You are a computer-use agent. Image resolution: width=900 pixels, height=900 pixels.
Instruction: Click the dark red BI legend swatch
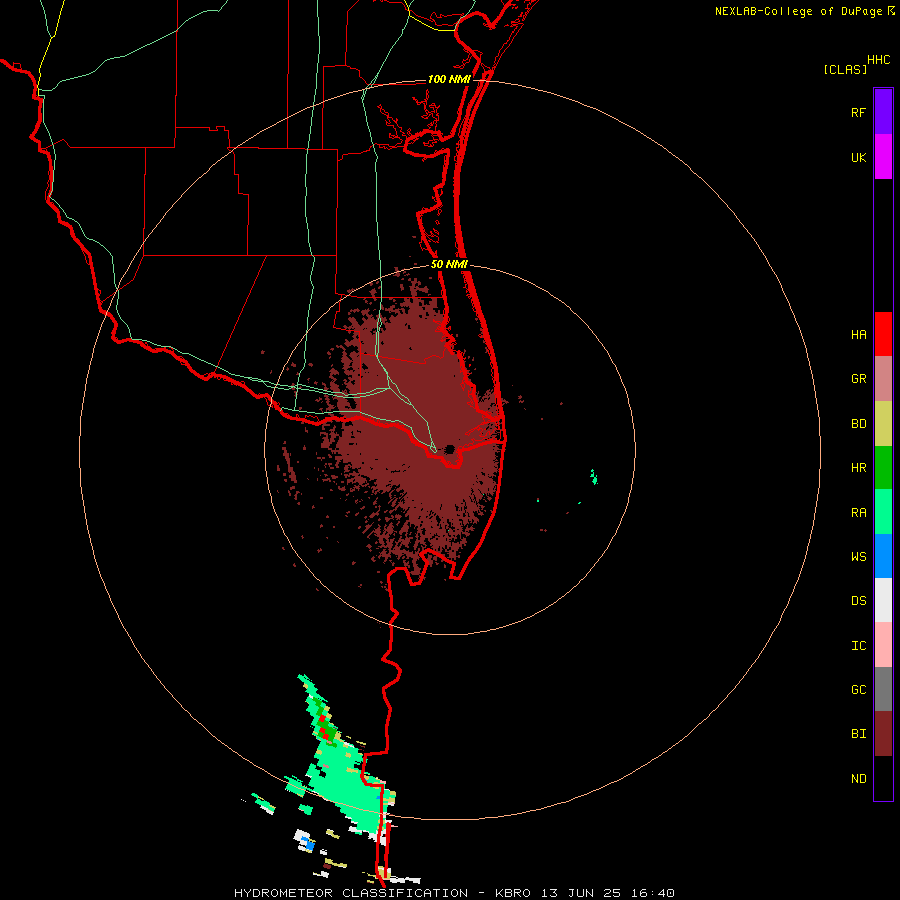pyautogui.click(x=883, y=734)
